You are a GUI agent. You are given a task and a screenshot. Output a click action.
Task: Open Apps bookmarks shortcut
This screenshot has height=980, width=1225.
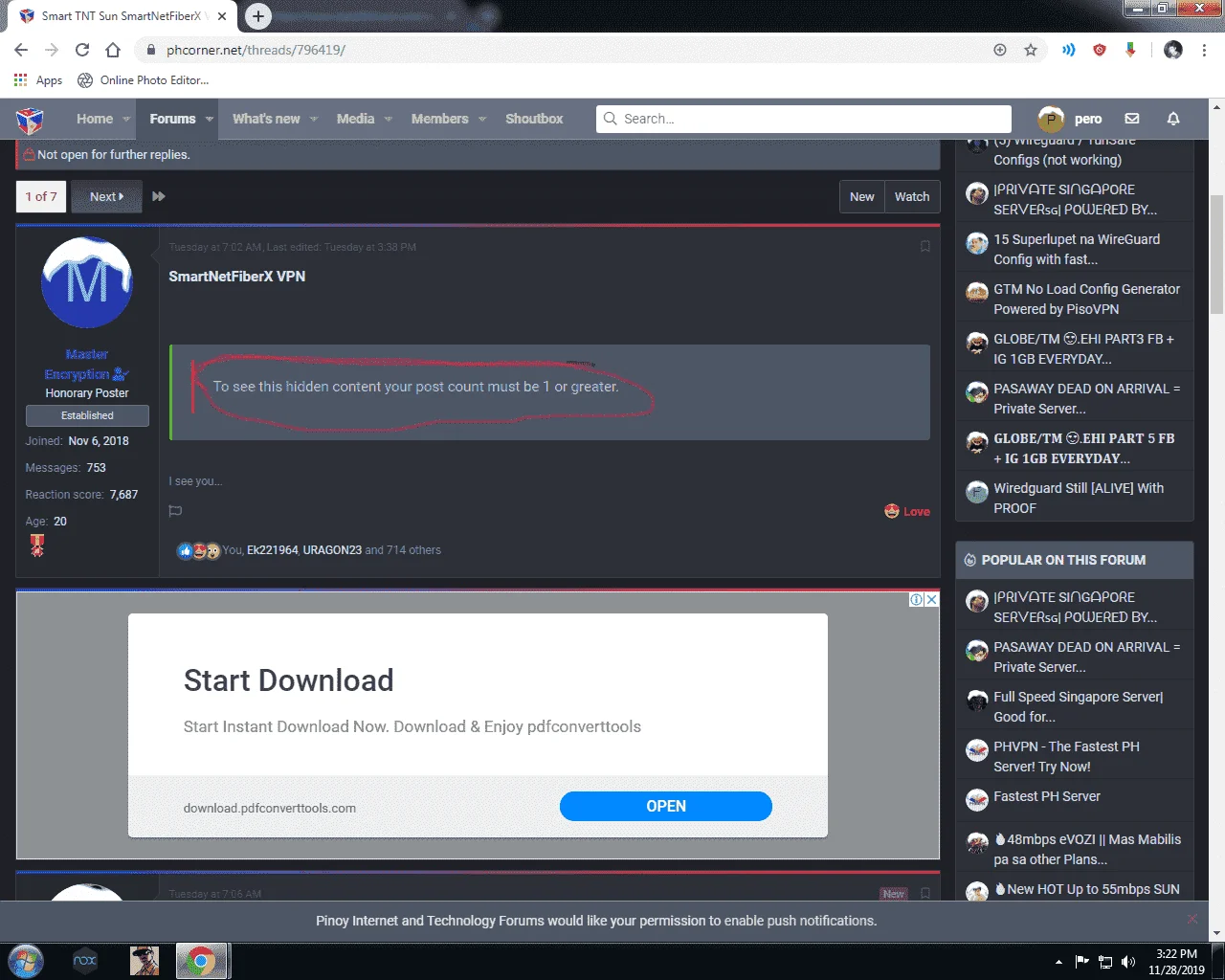[38, 80]
